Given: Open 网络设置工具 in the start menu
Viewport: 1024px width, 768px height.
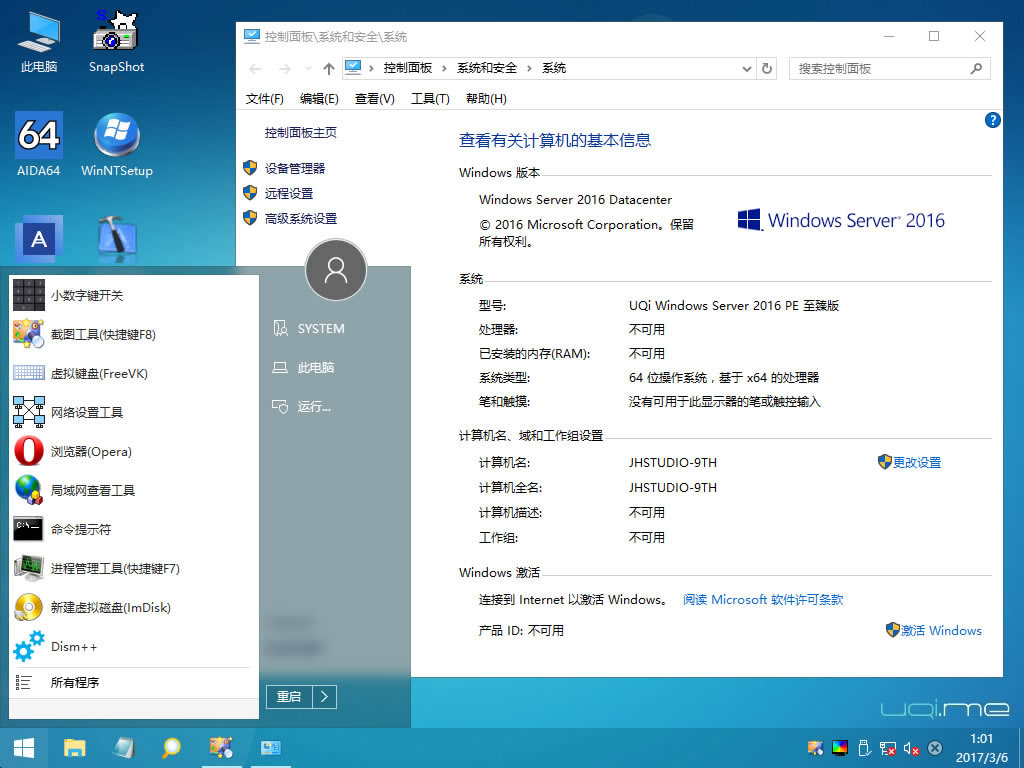Looking at the screenshot, I should (x=134, y=412).
